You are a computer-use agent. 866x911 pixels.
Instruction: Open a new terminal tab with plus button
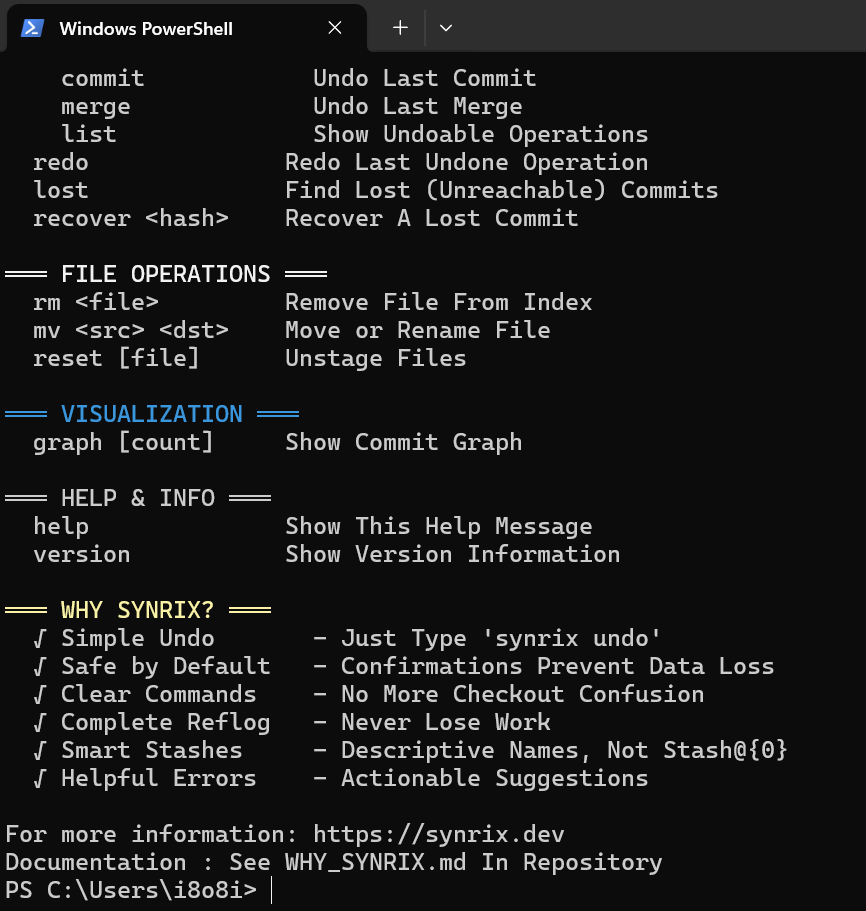pyautogui.click(x=398, y=28)
